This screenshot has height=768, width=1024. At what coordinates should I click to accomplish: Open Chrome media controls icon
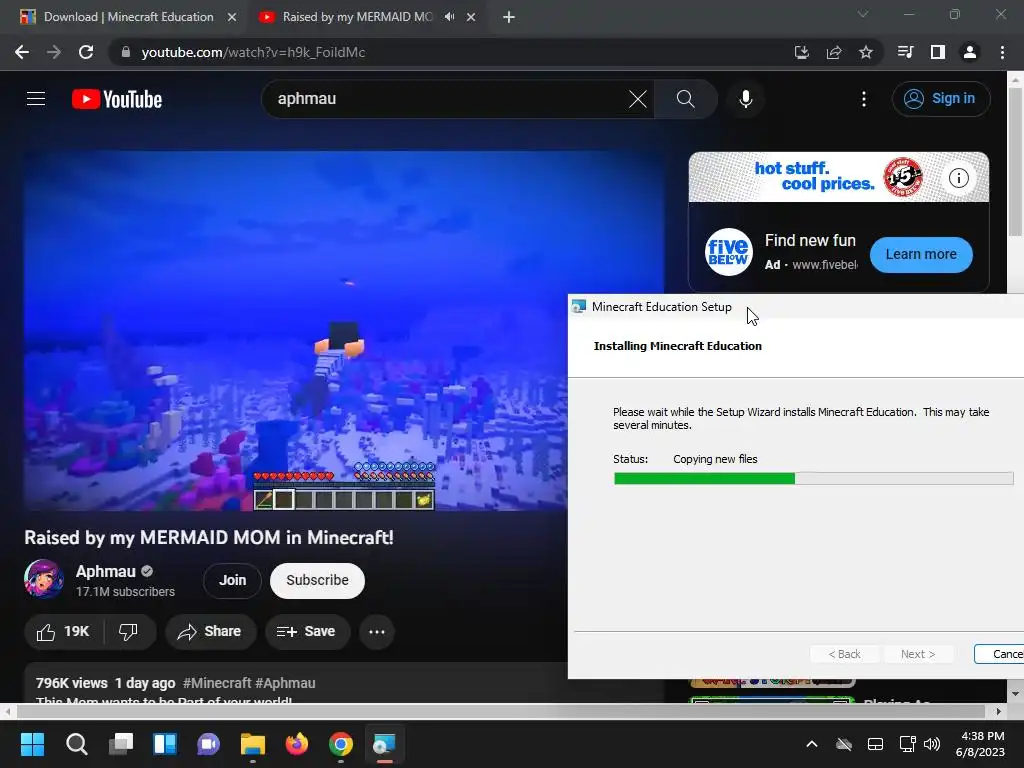tap(905, 52)
